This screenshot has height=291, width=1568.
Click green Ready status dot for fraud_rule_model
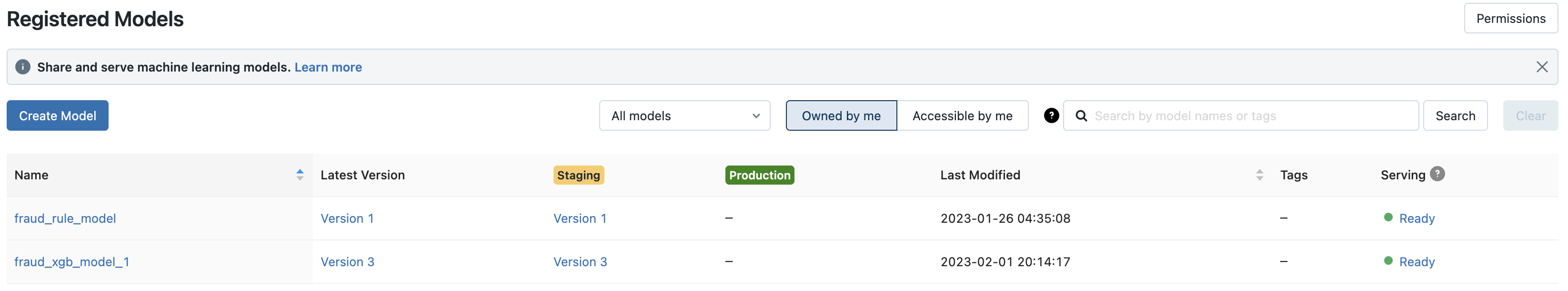pos(1388,218)
